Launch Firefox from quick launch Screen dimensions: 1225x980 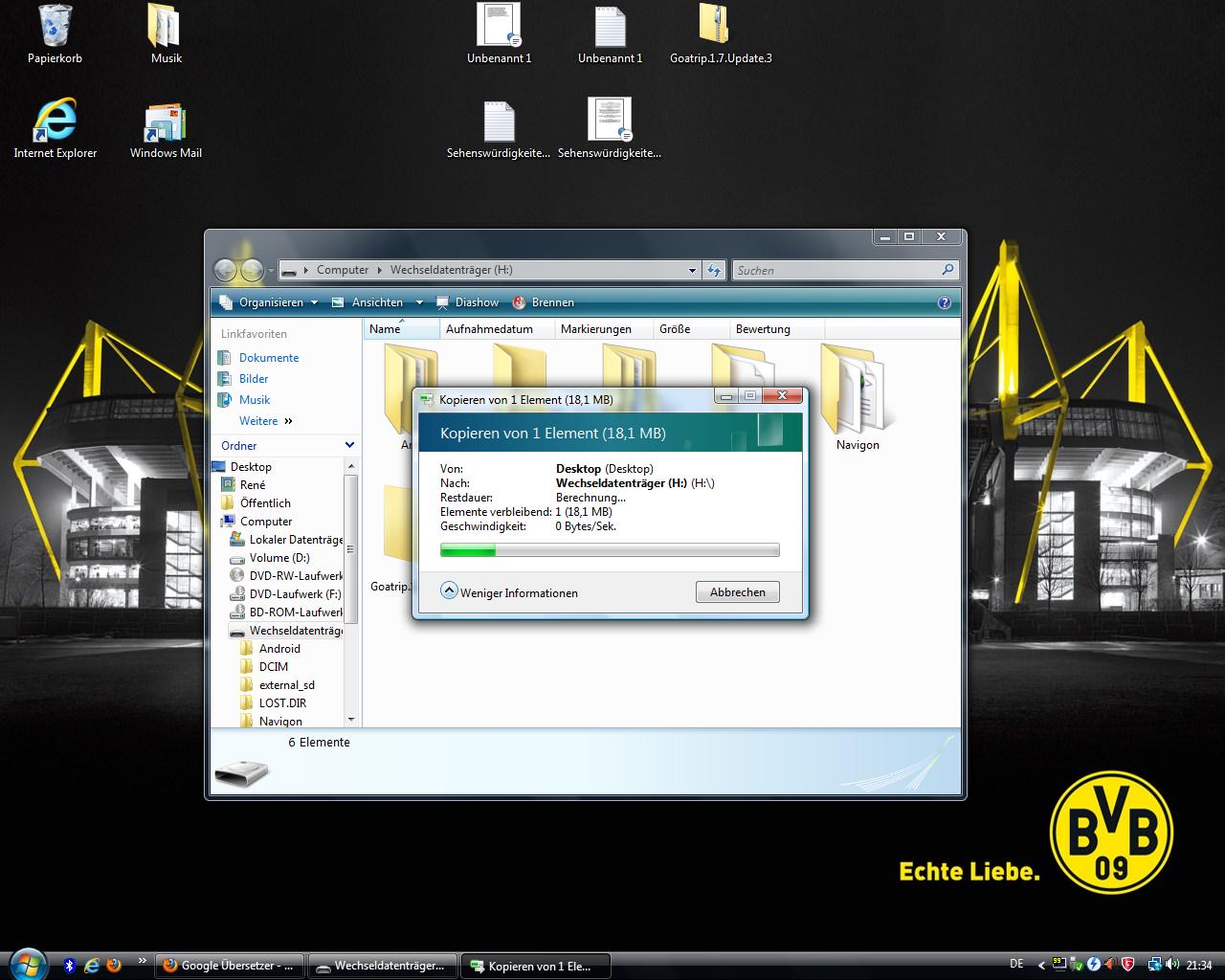114,966
